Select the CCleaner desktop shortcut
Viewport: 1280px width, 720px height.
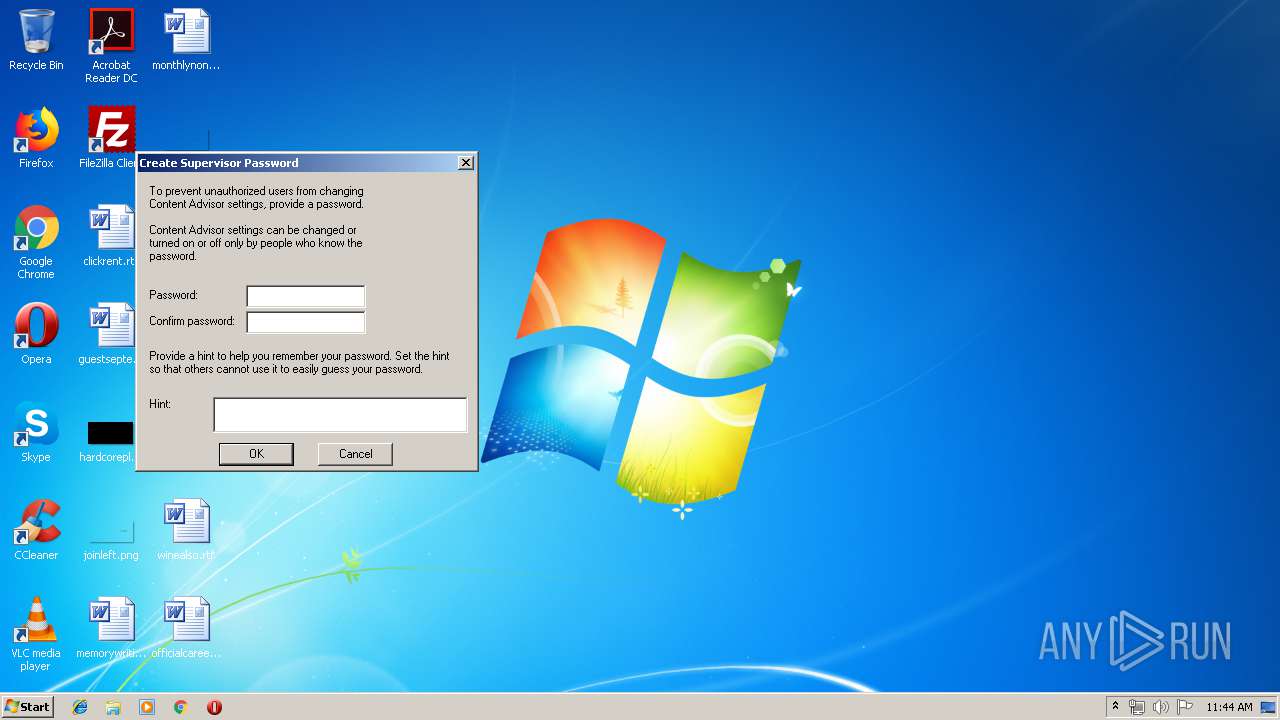36,530
